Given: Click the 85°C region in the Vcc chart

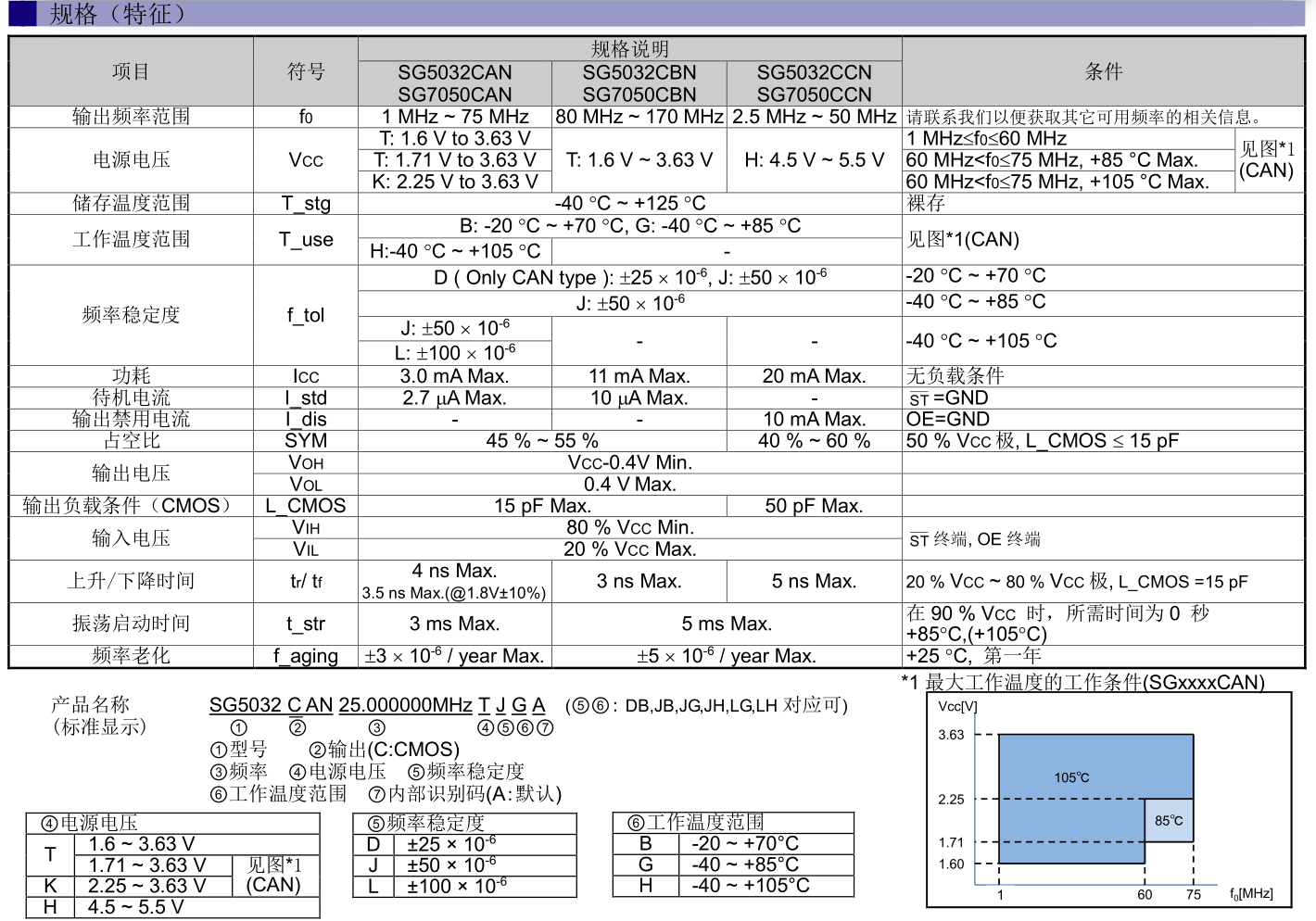Looking at the screenshot, I should click(1169, 820).
